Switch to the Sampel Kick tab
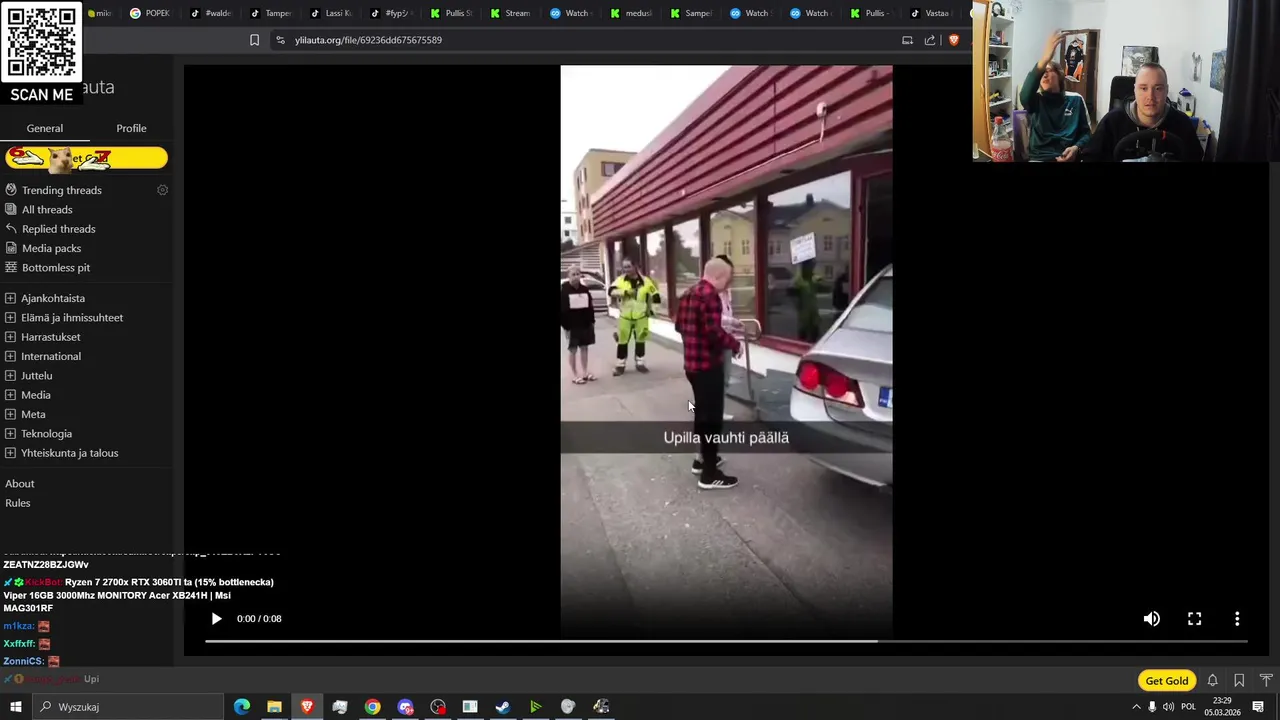 (692, 13)
